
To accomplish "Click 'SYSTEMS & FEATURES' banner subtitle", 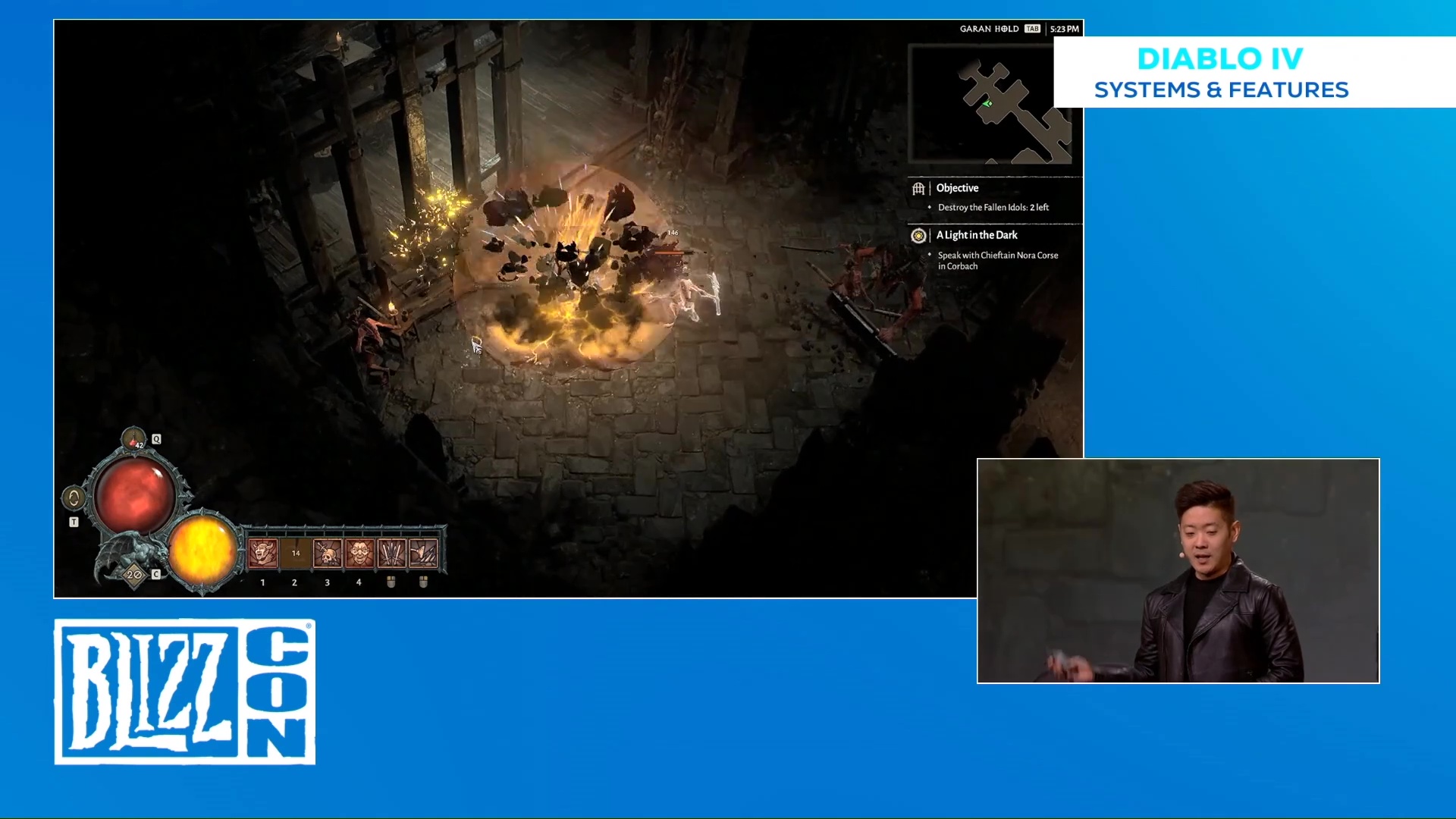I will click(1221, 89).
